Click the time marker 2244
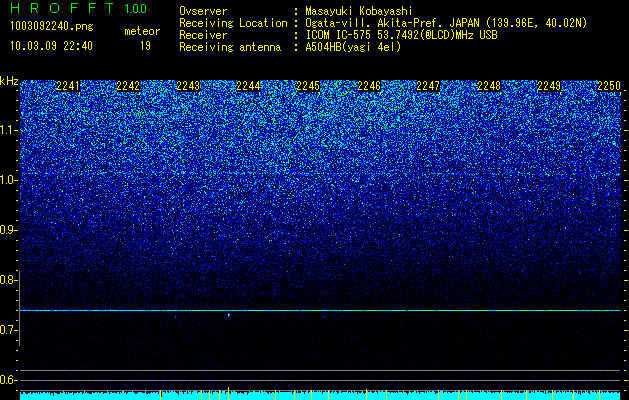Image resolution: width=629 pixels, height=400 pixels. tap(248, 86)
